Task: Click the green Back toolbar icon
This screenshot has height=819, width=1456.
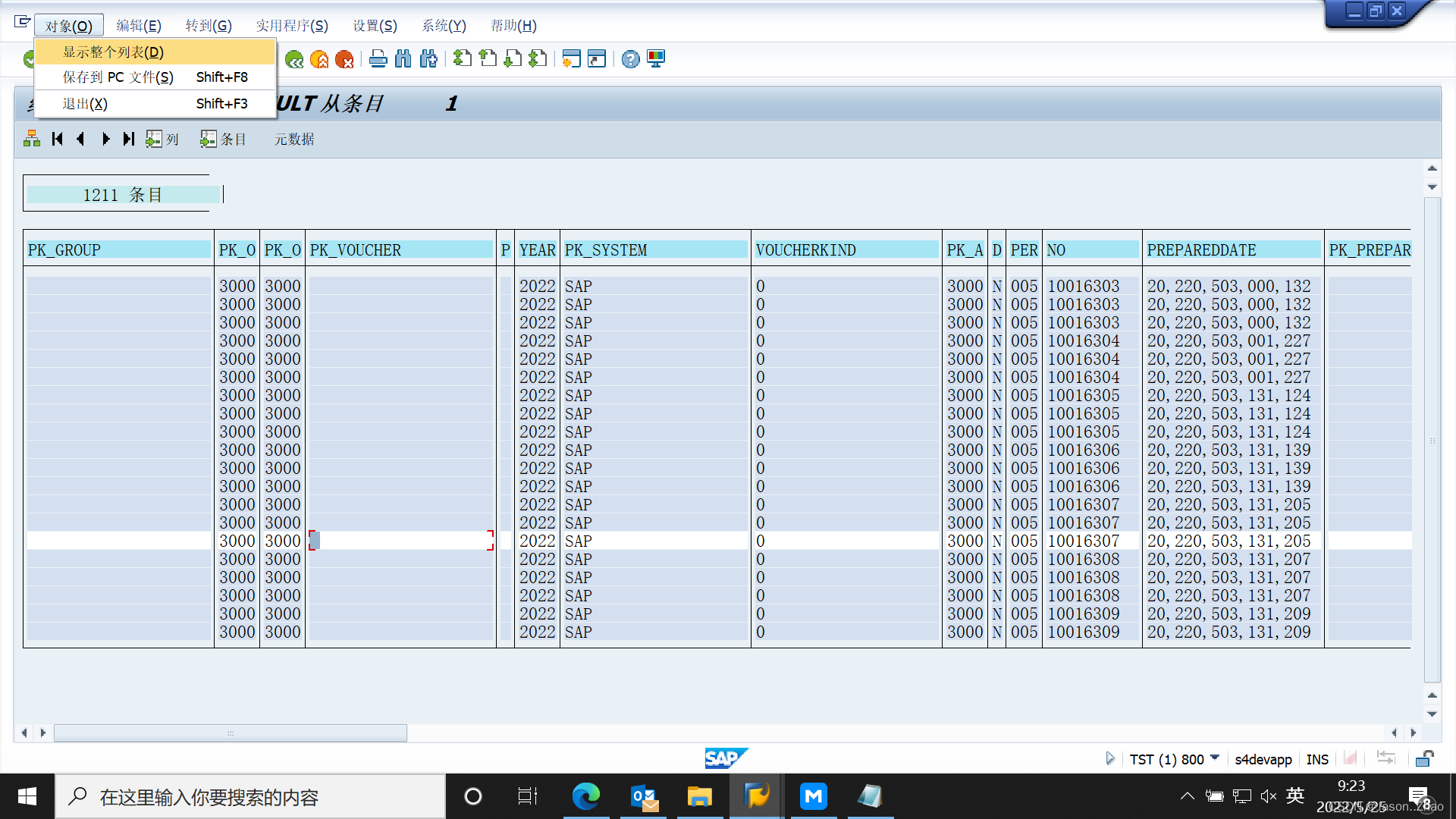Action: click(294, 59)
